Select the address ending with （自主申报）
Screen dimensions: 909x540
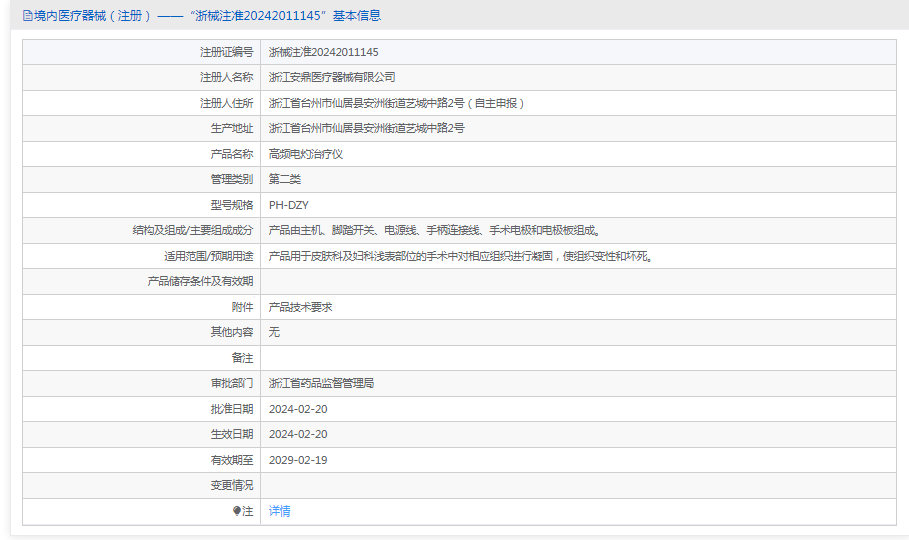pyautogui.click(x=397, y=103)
